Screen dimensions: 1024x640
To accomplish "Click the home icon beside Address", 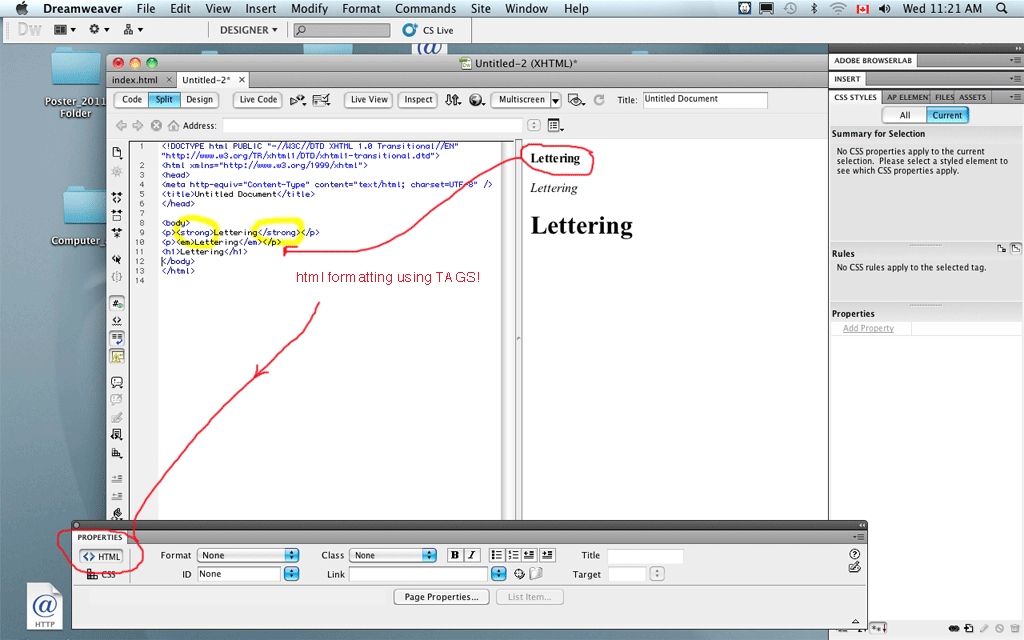I will click(x=173, y=125).
